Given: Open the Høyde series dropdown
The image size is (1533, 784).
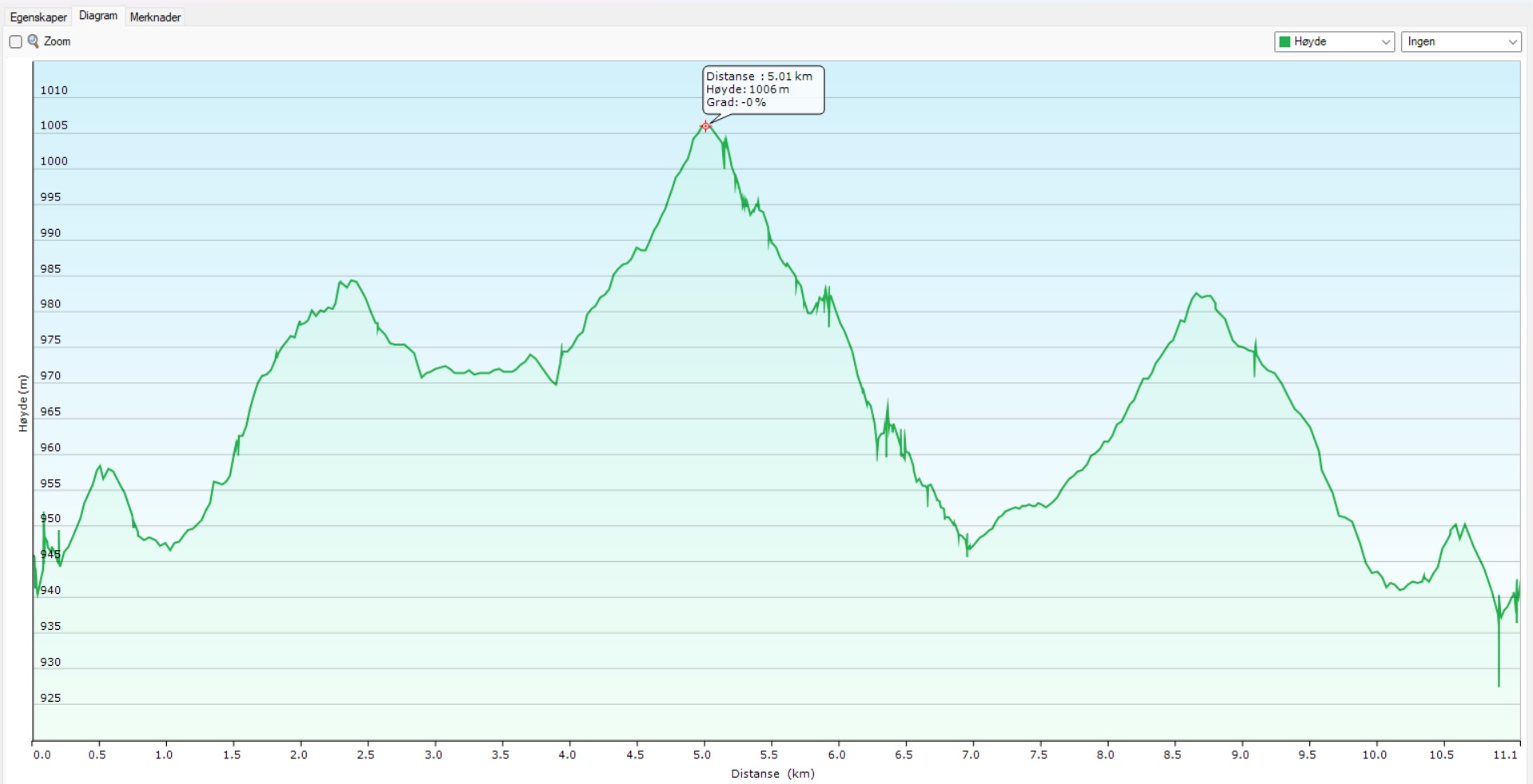Looking at the screenshot, I should (1334, 42).
